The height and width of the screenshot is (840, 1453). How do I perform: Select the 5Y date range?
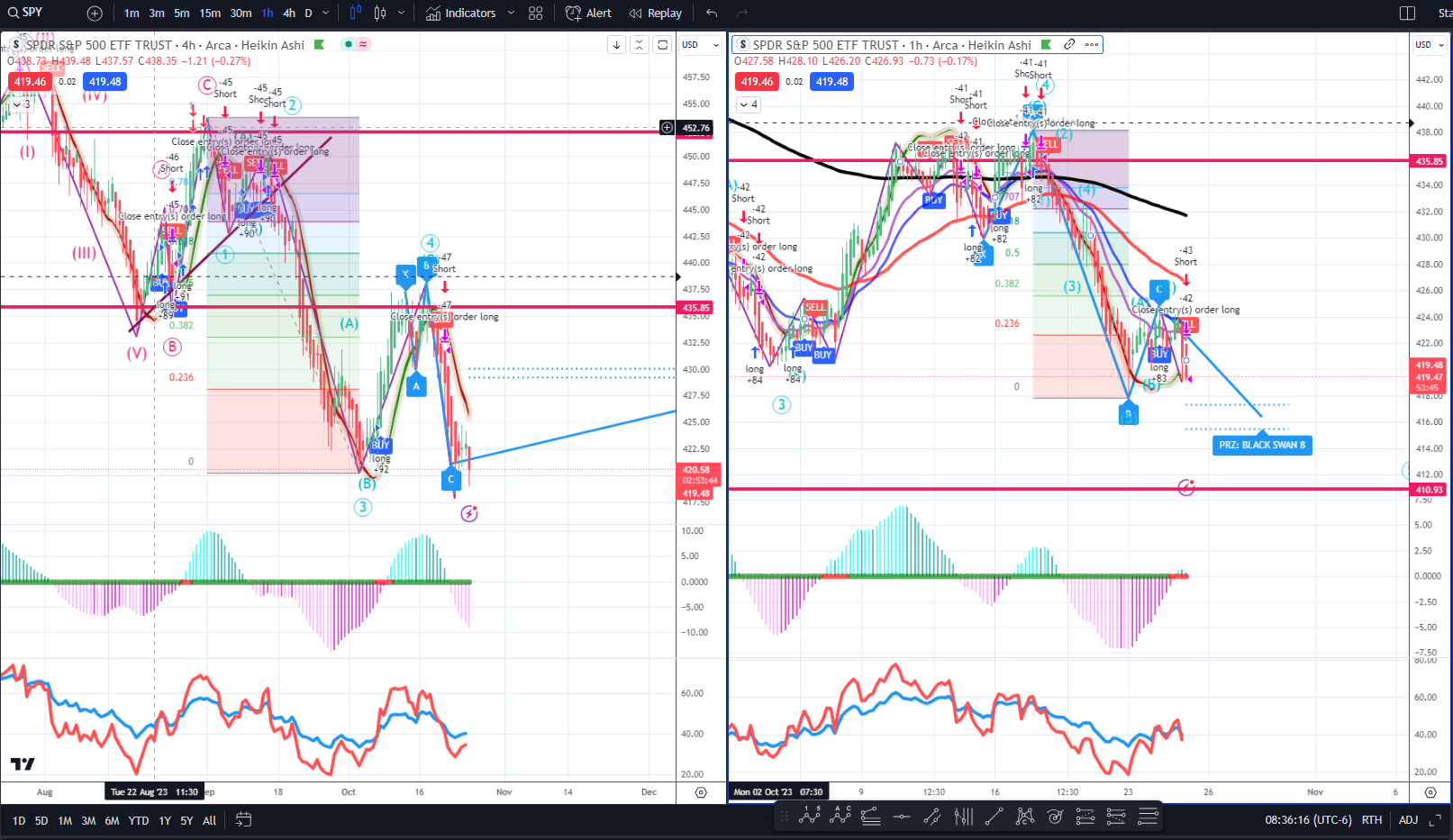[186, 821]
